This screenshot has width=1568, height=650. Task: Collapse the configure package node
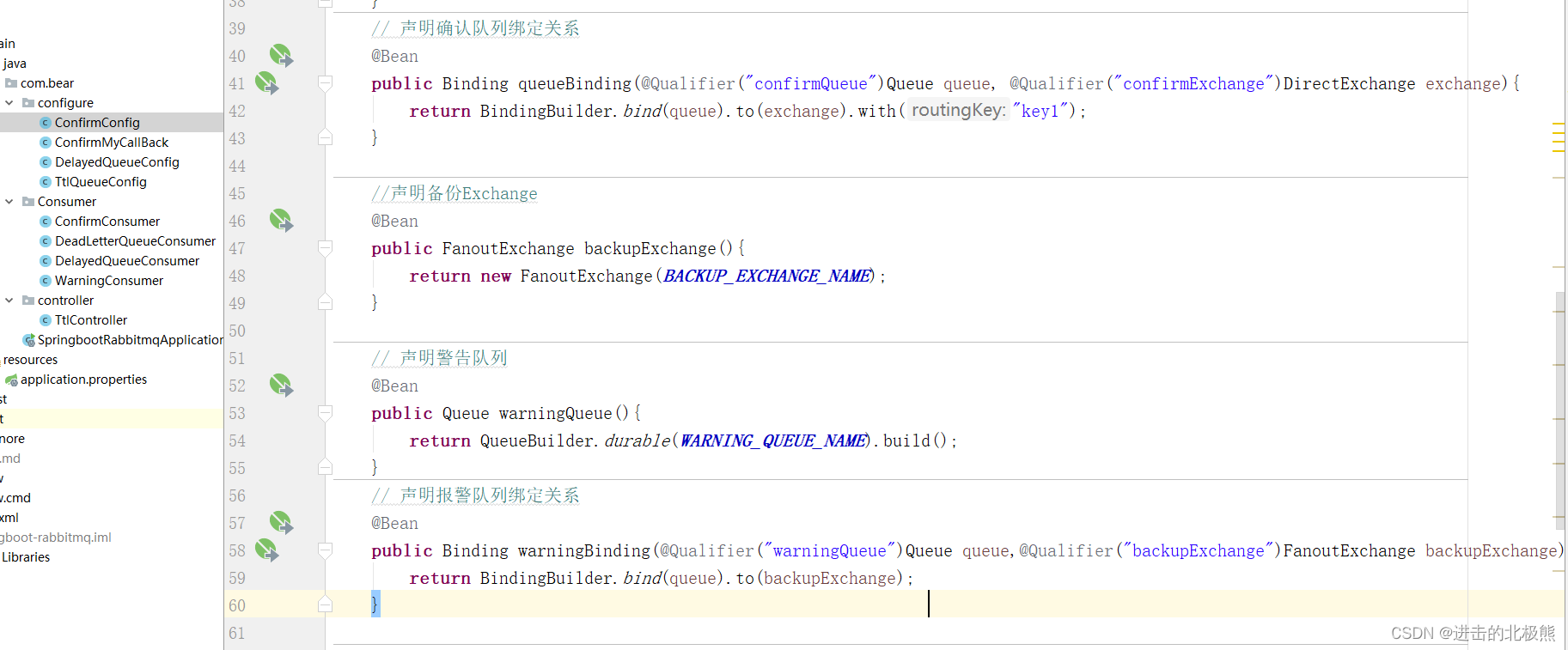coord(9,103)
